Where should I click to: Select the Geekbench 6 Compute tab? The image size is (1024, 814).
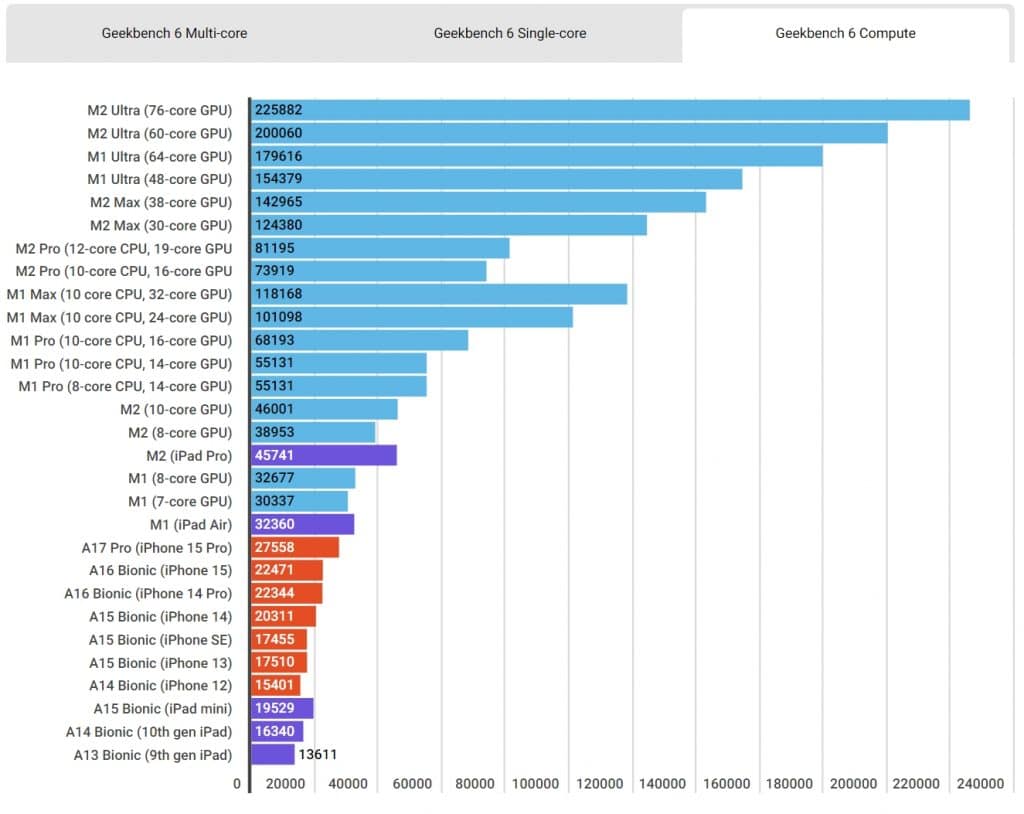click(846, 33)
